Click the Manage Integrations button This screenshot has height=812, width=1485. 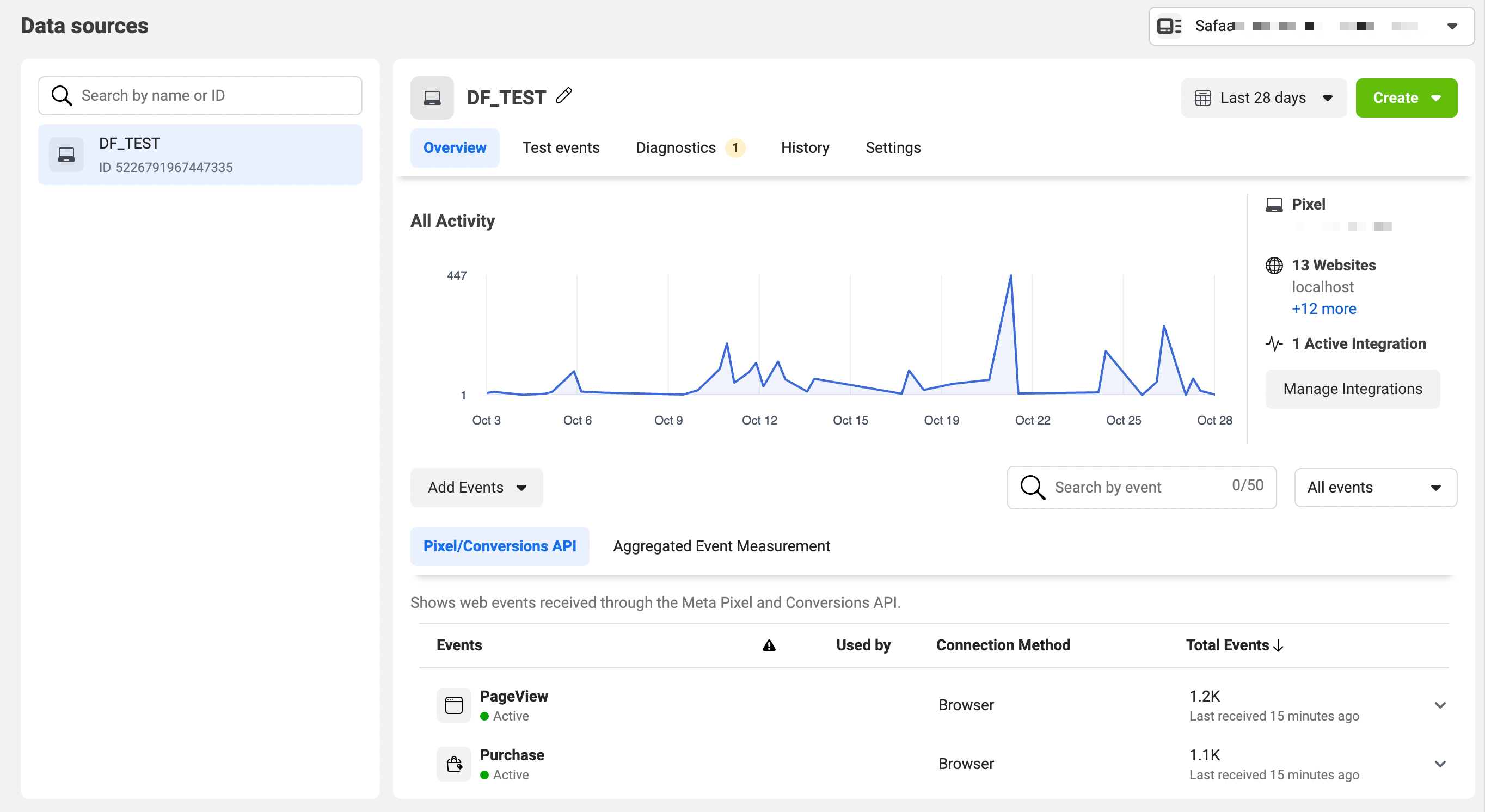point(1352,389)
